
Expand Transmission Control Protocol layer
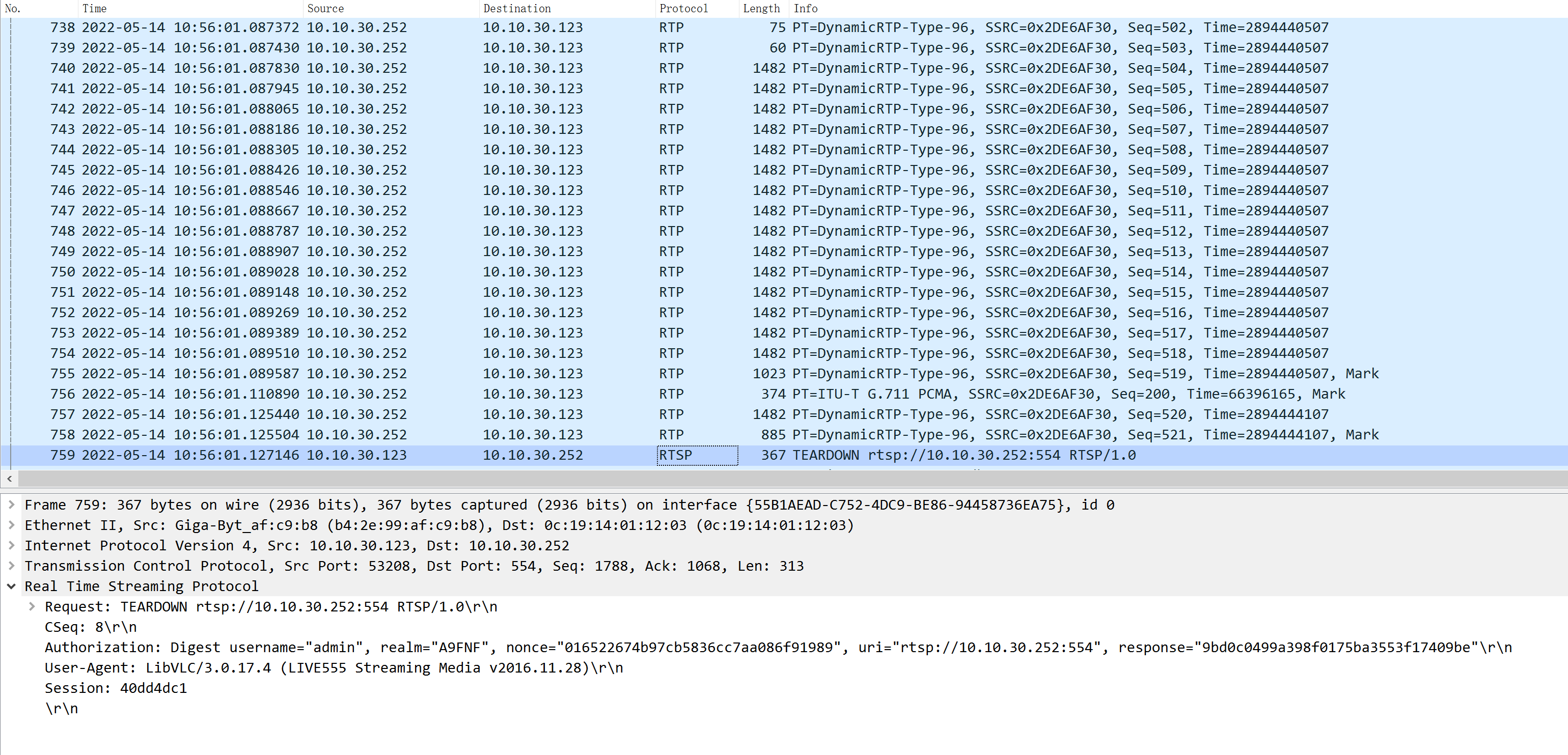11,566
